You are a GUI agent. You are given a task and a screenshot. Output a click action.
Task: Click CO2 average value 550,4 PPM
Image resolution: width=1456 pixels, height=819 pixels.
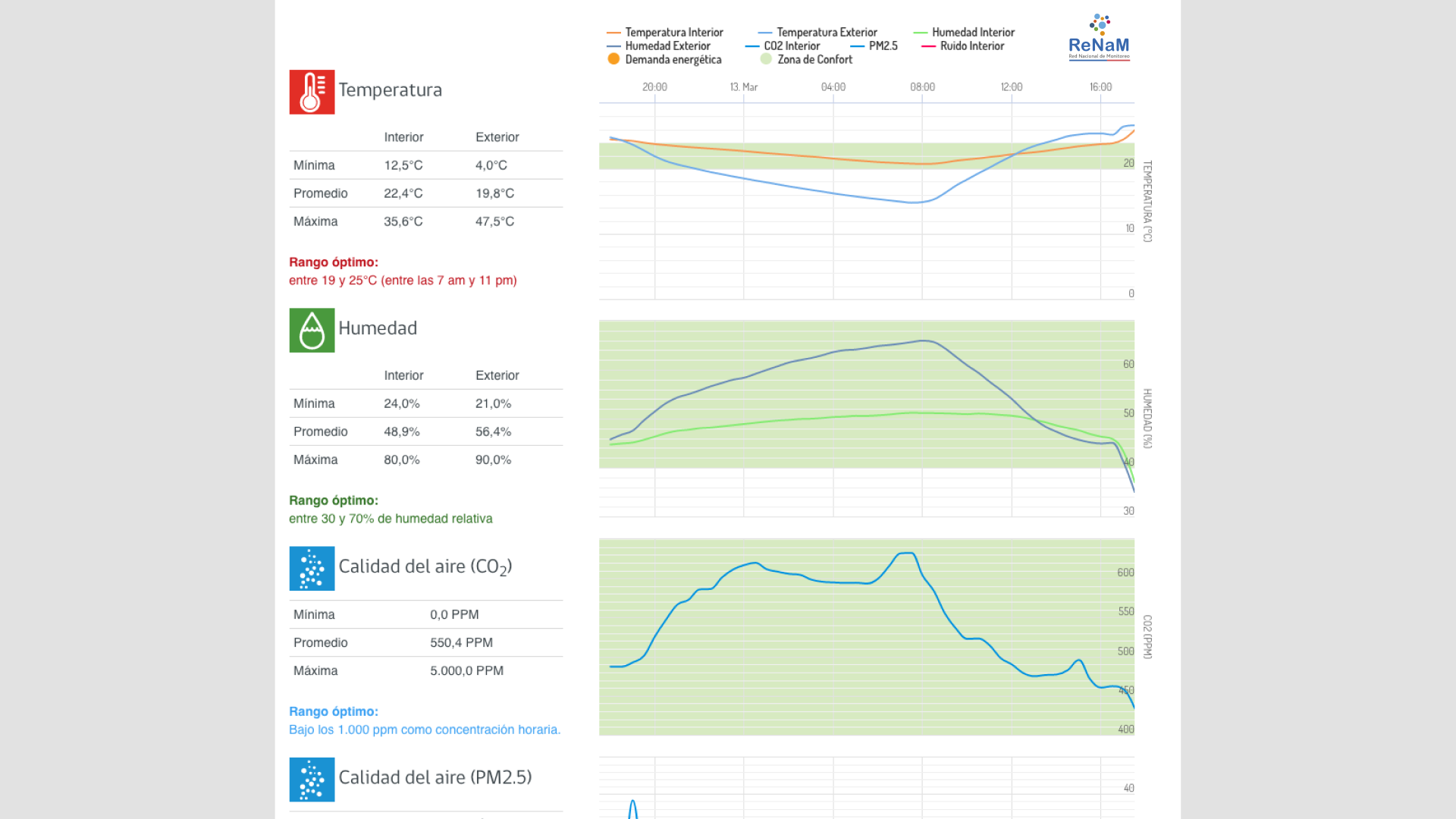pyautogui.click(x=461, y=642)
